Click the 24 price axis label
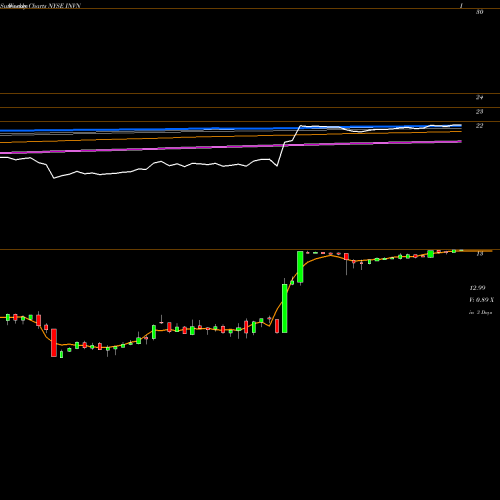Viewport: 500px width, 500px height. pos(479,98)
